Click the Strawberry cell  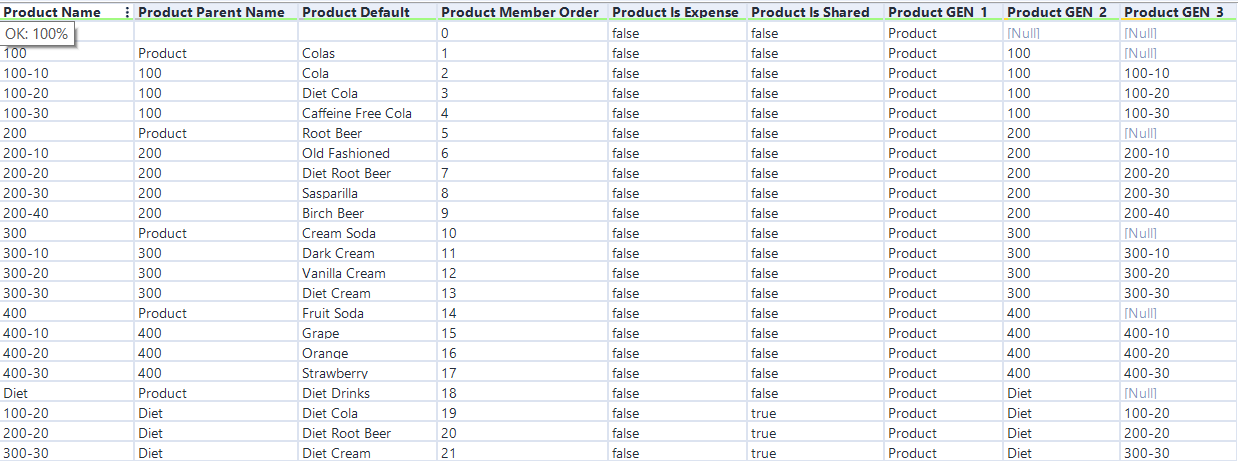click(335, 373)
